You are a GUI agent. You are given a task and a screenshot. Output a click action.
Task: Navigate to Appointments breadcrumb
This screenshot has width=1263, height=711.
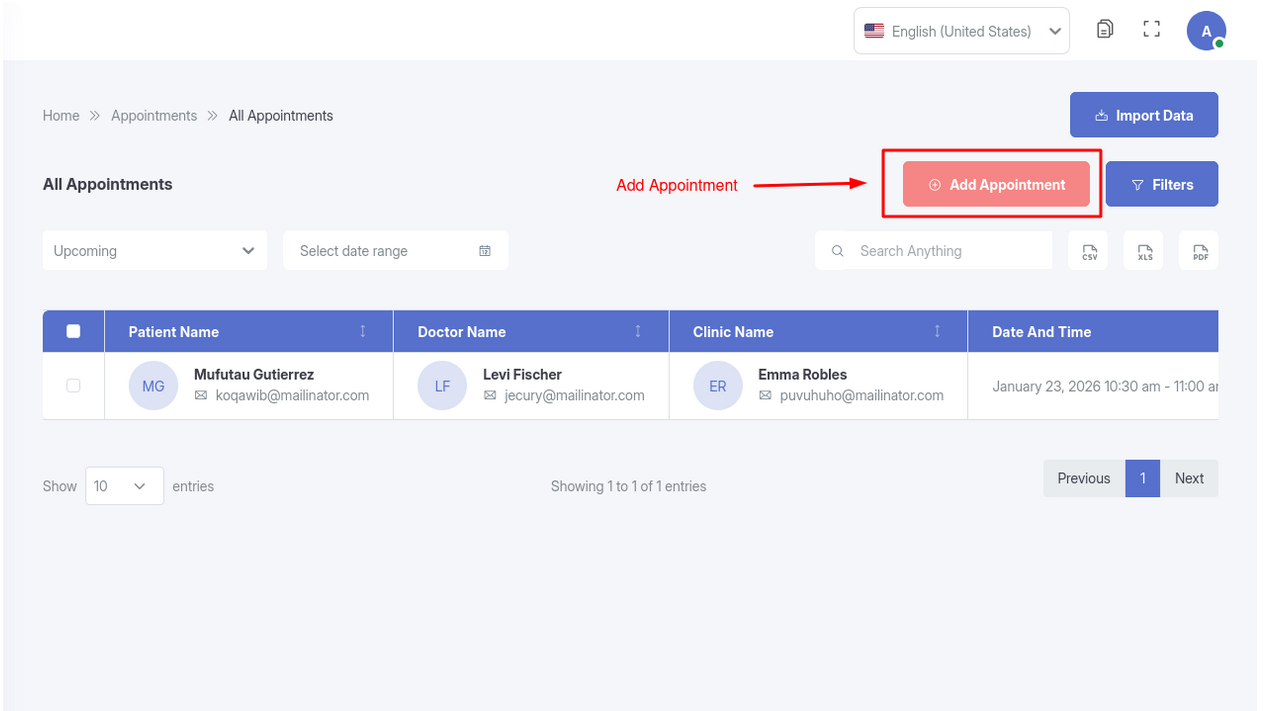click(154, 116)
